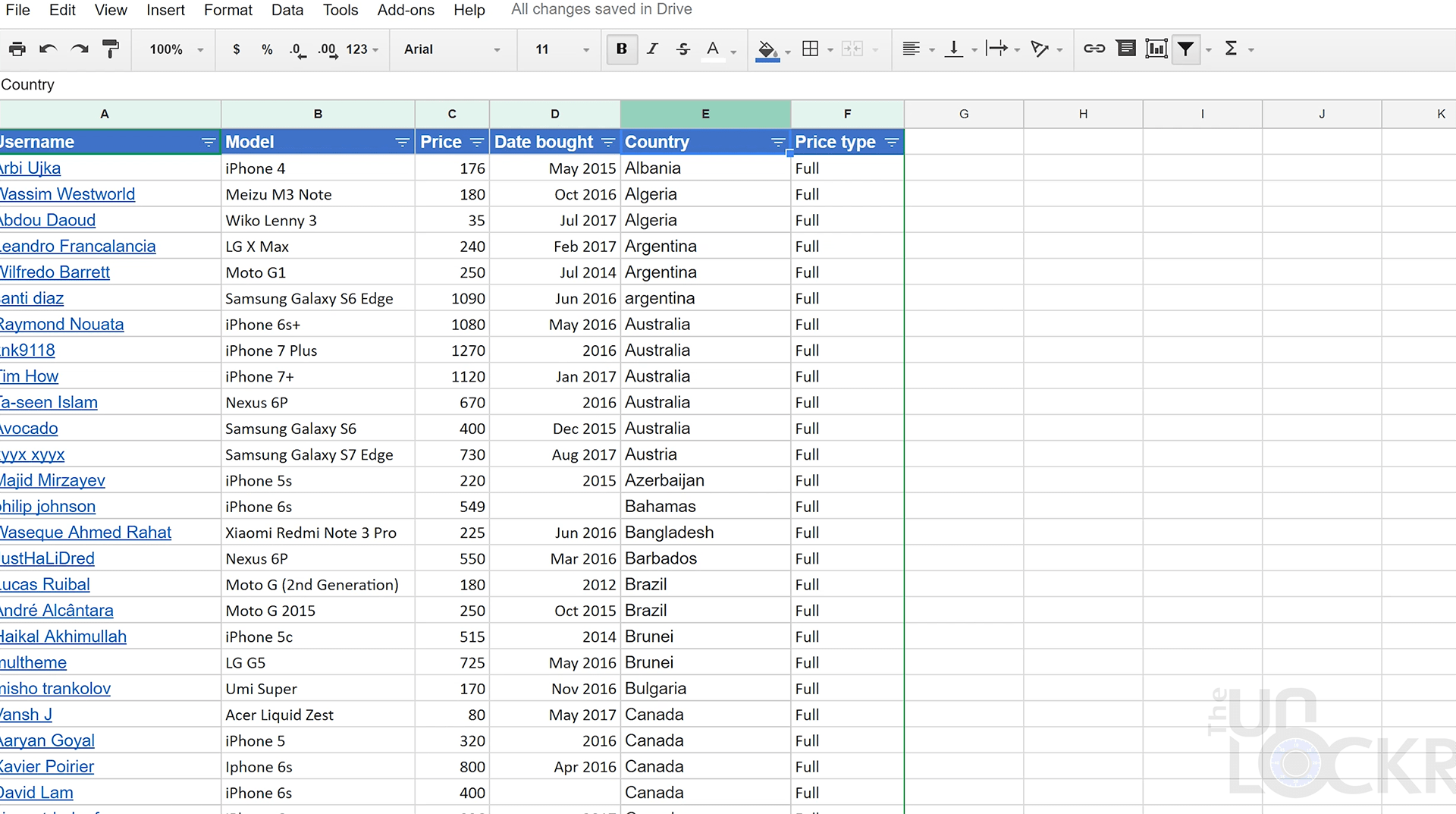Select the 'Azerbaijan' country cell
Screen dimensions: 1456x814
(705, 481)
